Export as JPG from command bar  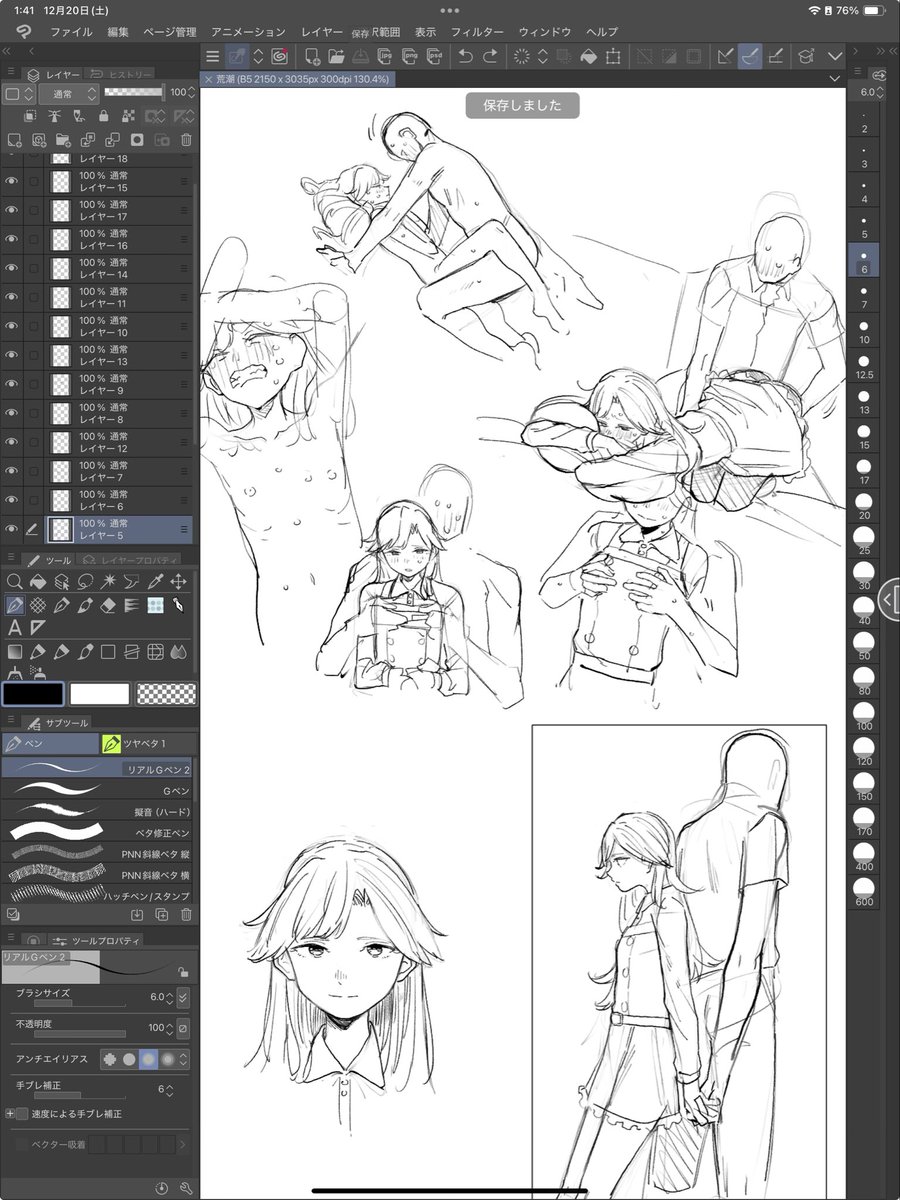(x=386, y=57)
